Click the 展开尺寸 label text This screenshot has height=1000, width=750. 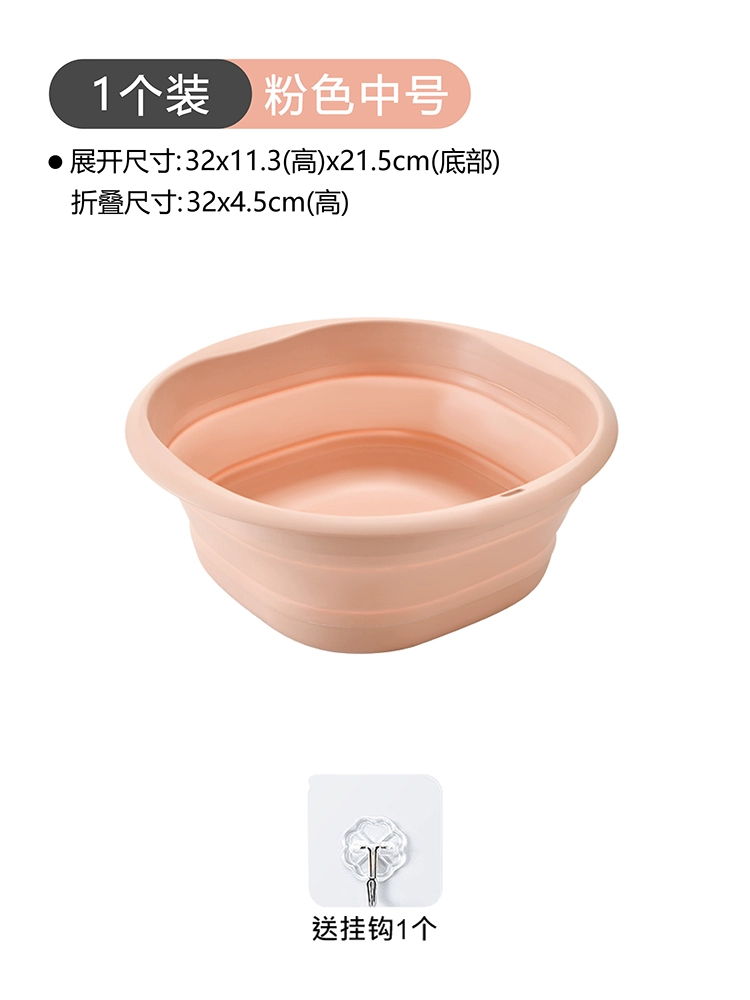pyautogui.click(x=122, y=162)
